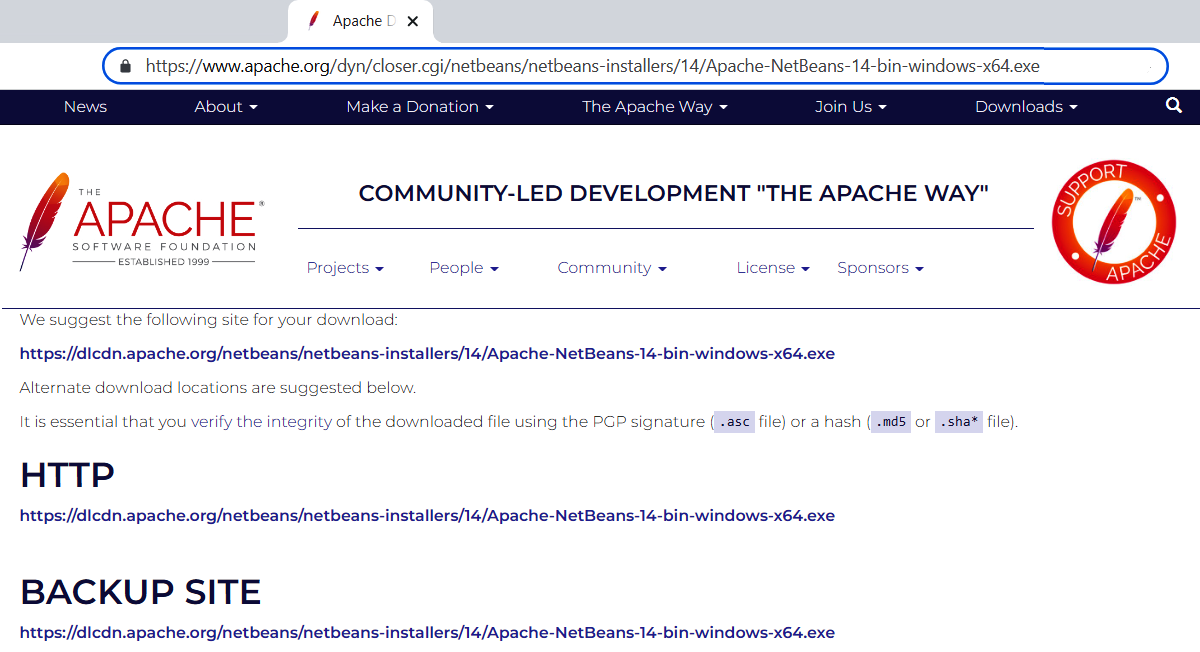Viewport: 1200px width, 652px height.
Task: Close the Apache browser tab
Action: (x=413, y=21)
